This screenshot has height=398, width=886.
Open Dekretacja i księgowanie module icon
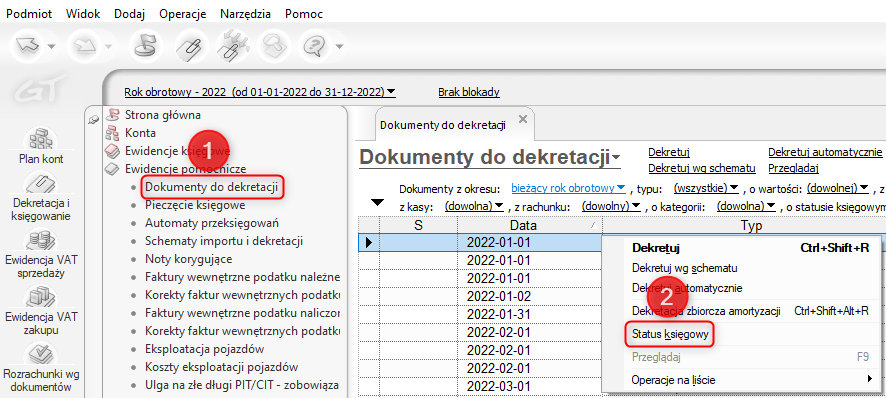coord(41,183)
